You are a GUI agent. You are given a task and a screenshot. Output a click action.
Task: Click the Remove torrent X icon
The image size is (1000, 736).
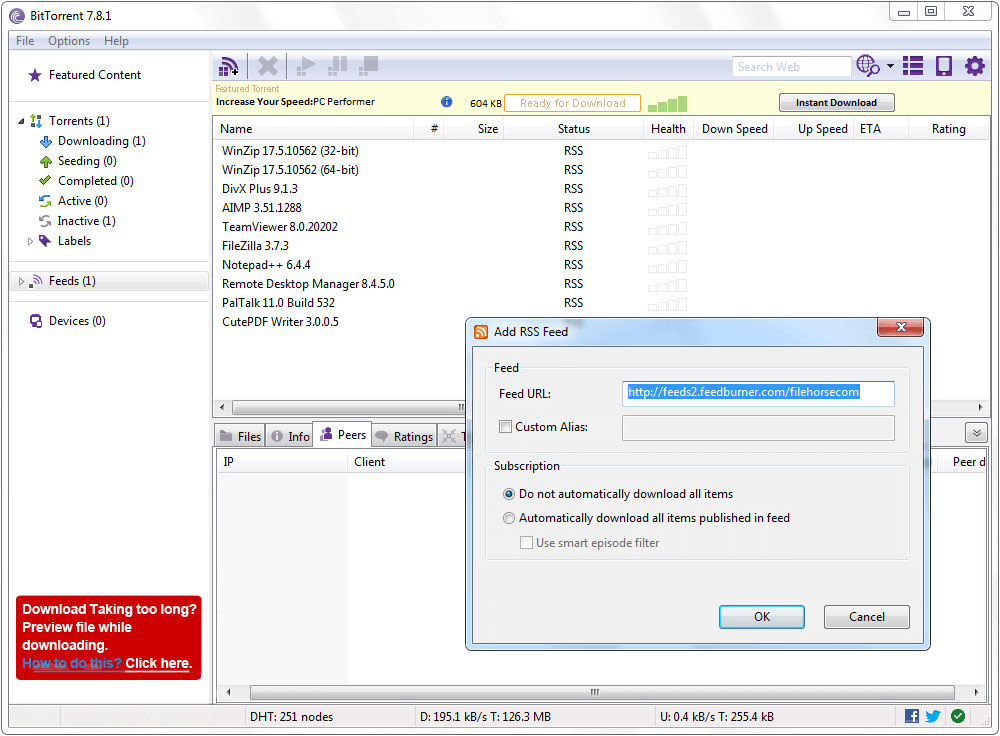268,67
